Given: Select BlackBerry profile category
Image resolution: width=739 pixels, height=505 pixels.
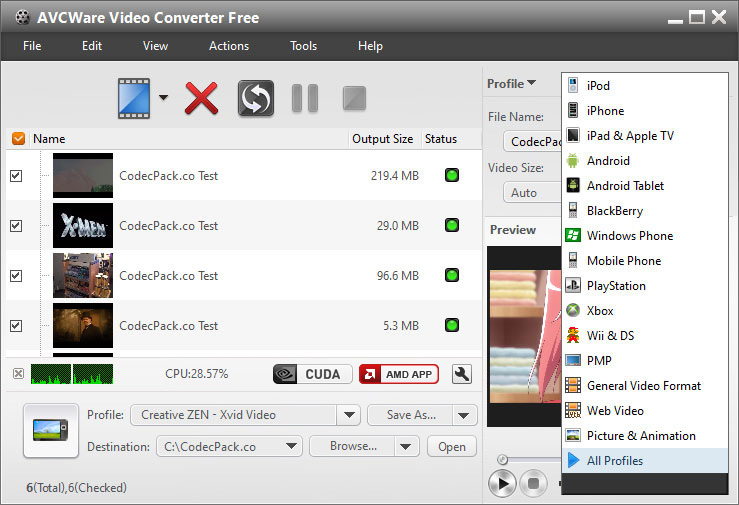Looking at the screenshot, I should pyautogui.click(x=645, y=211).
